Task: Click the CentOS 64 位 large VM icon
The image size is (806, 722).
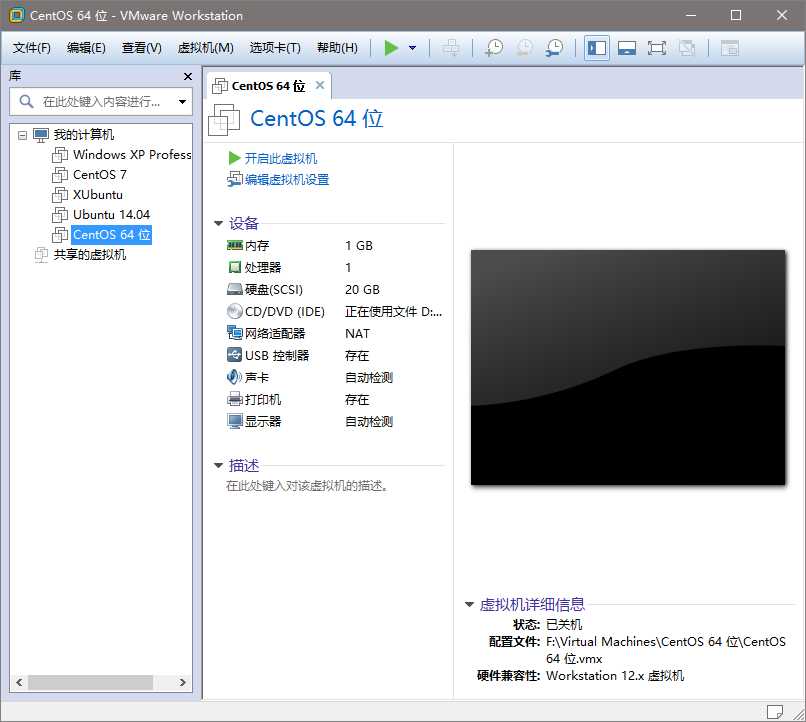Action: point(224,120)
